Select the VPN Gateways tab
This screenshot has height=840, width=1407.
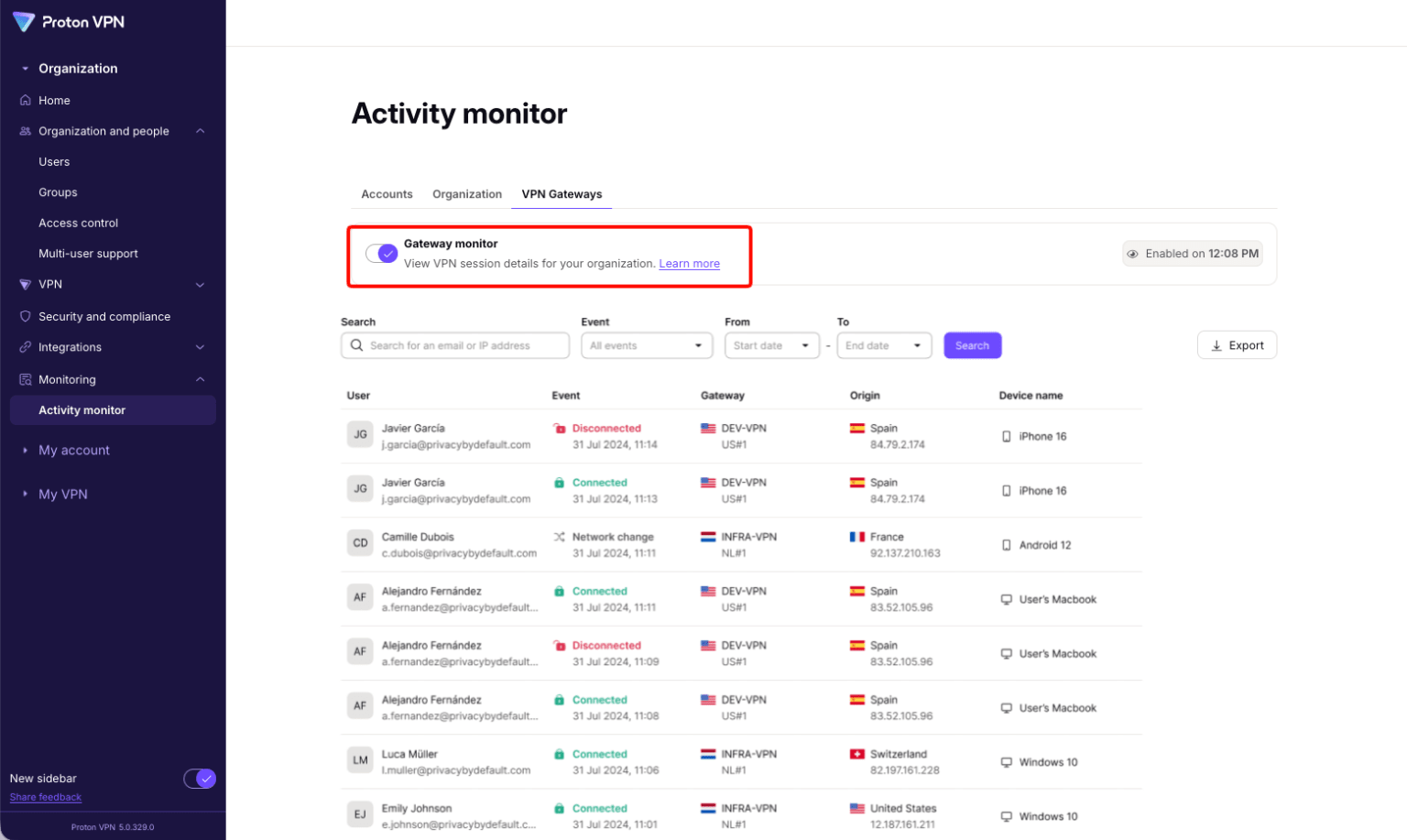562,194
